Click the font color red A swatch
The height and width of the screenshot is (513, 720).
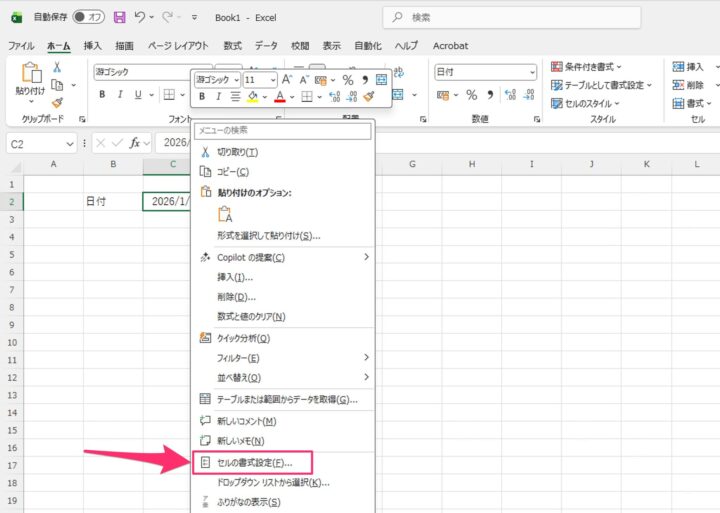pos(279,97)
